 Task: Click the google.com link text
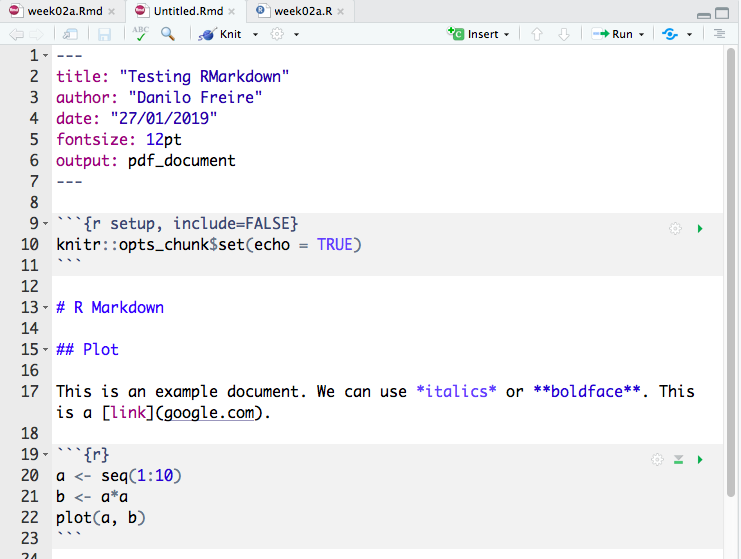[209, 413]
